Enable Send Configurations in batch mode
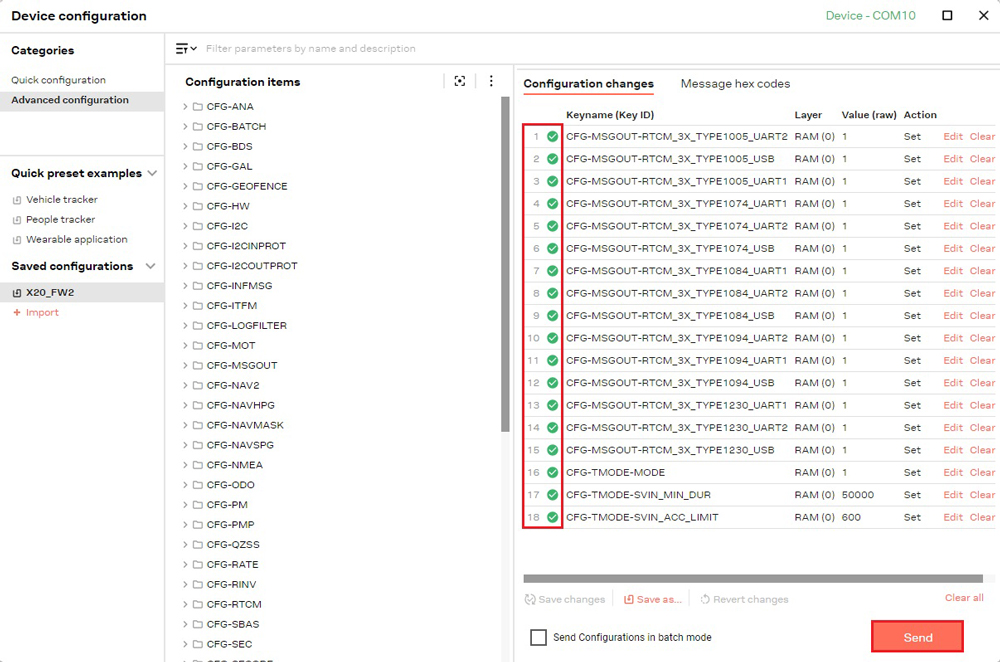The image size is (1000, 662). (x=538, y=638)
